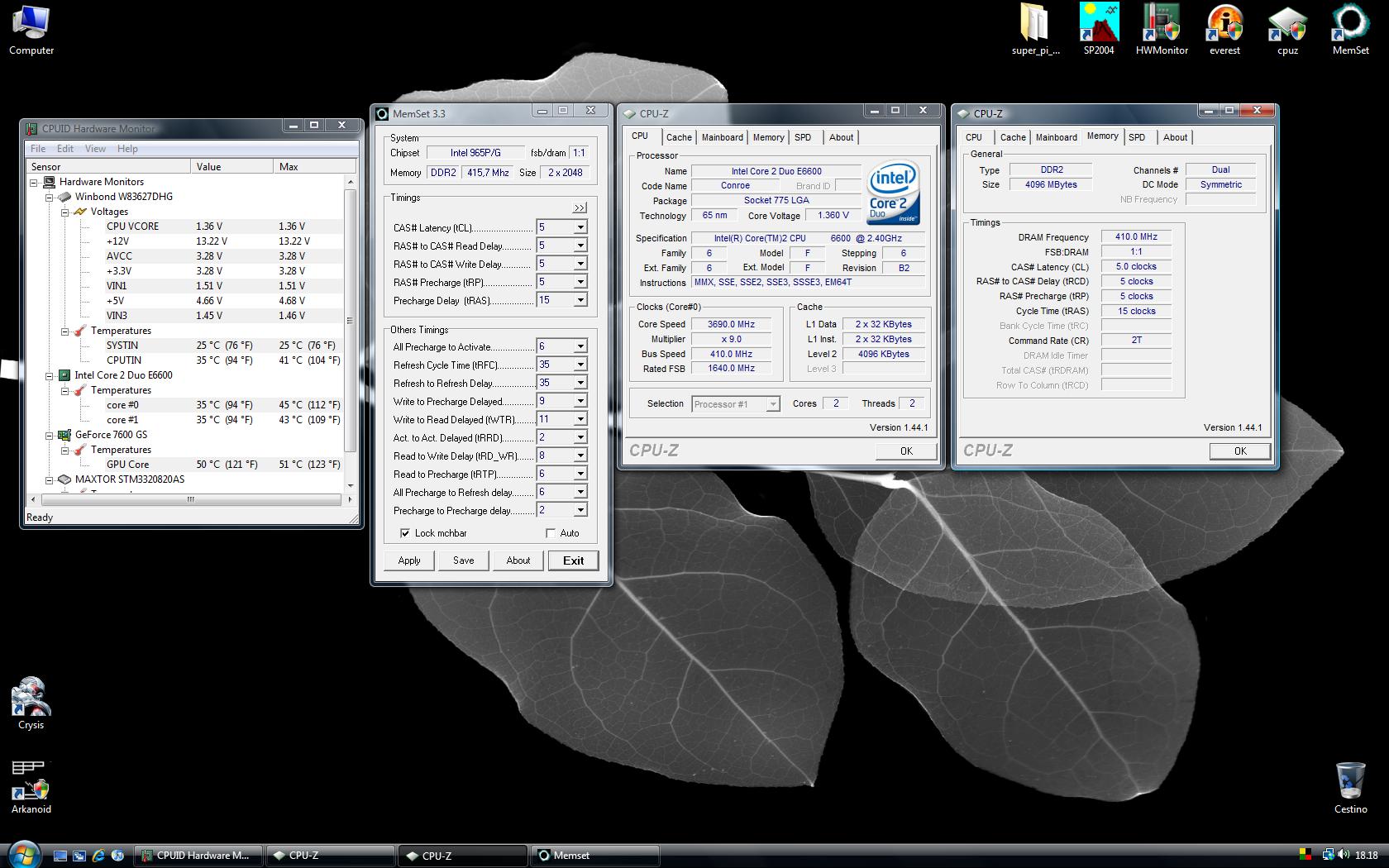
Task: Click the network tray icon
Action: [1328, 856]
